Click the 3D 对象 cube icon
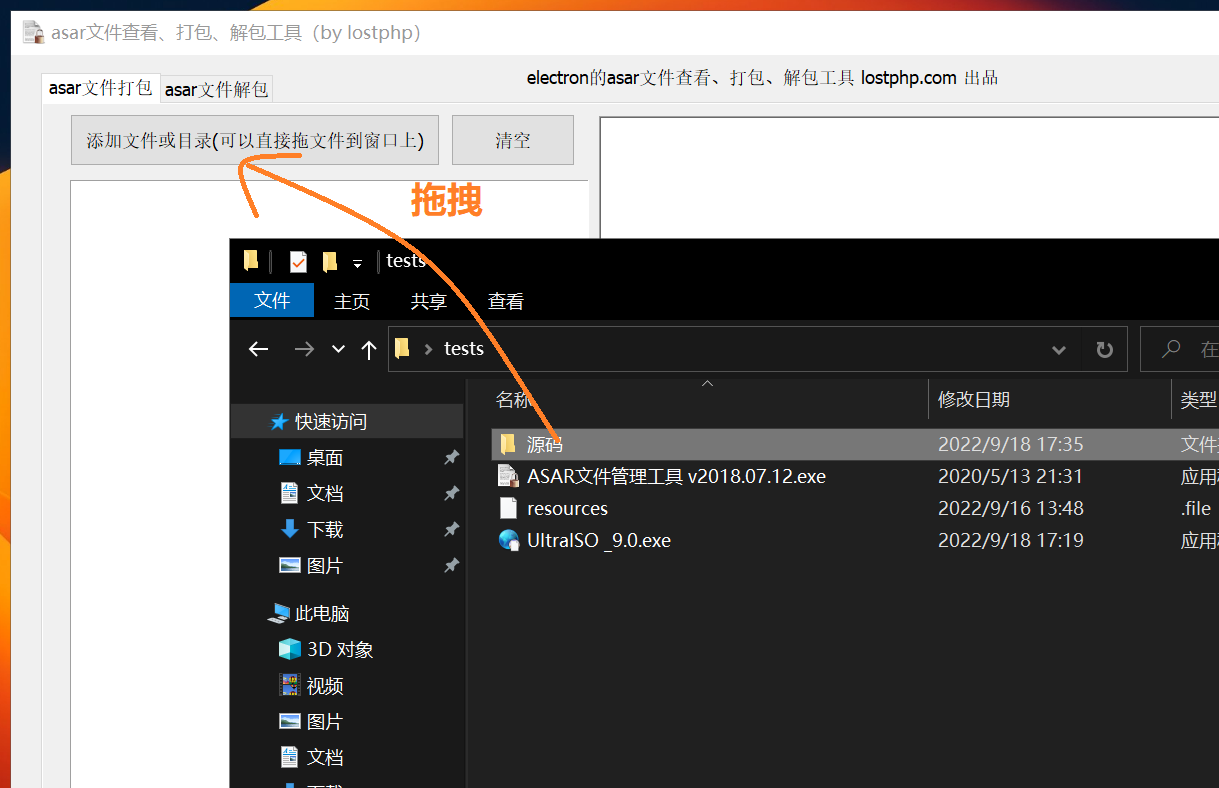Screen dimensions: 1219x788 click(290, 650)
